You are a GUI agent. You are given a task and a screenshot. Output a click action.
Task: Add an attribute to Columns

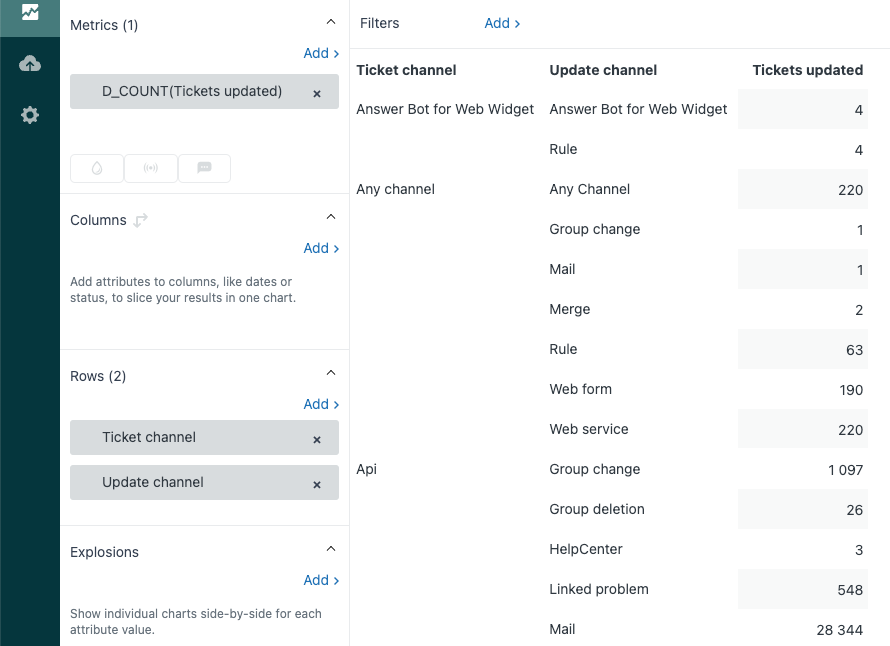[x=321, y=248]
